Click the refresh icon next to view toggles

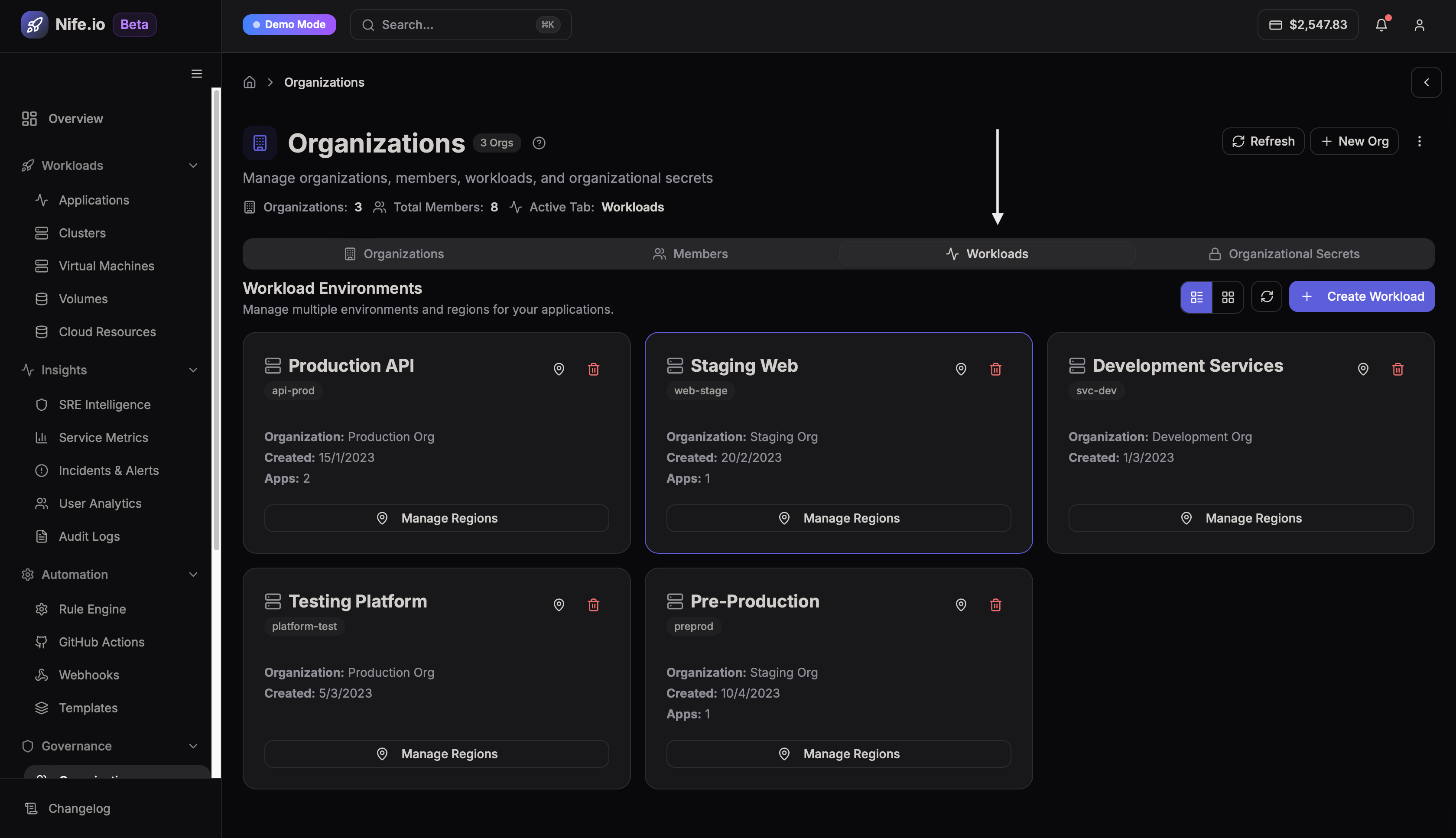pyautogui.click(x=1266, y=296)
